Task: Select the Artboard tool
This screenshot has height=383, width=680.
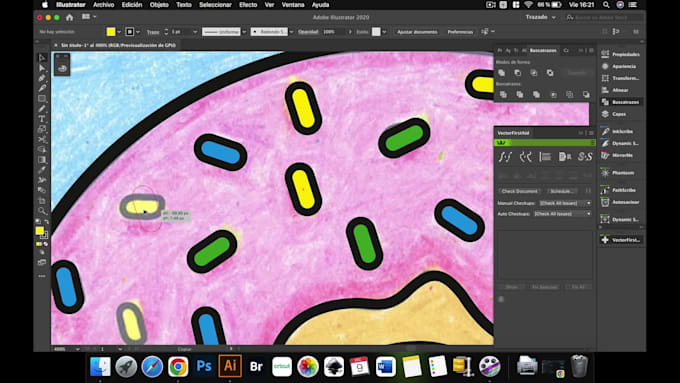Action: click(42, 200)
